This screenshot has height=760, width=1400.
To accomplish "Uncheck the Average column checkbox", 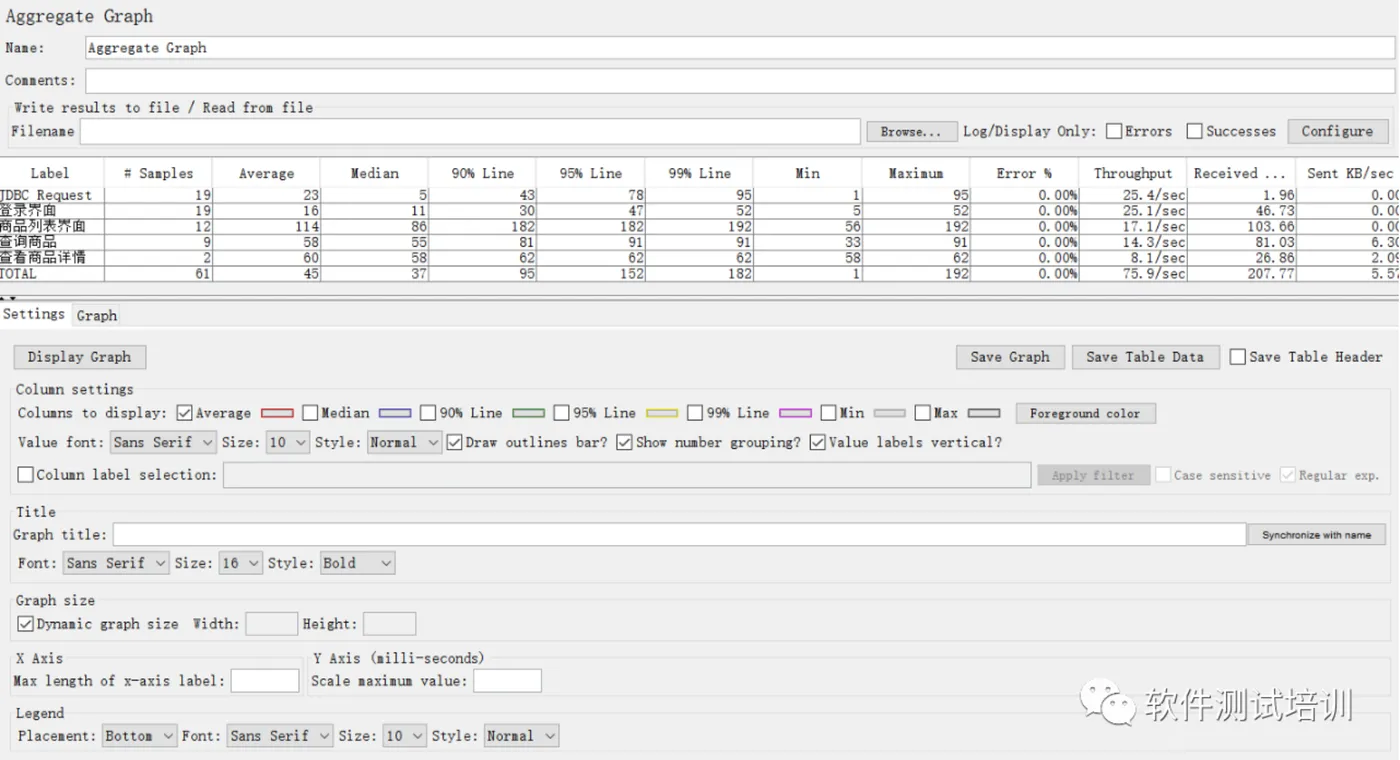I will coord(184,413).
